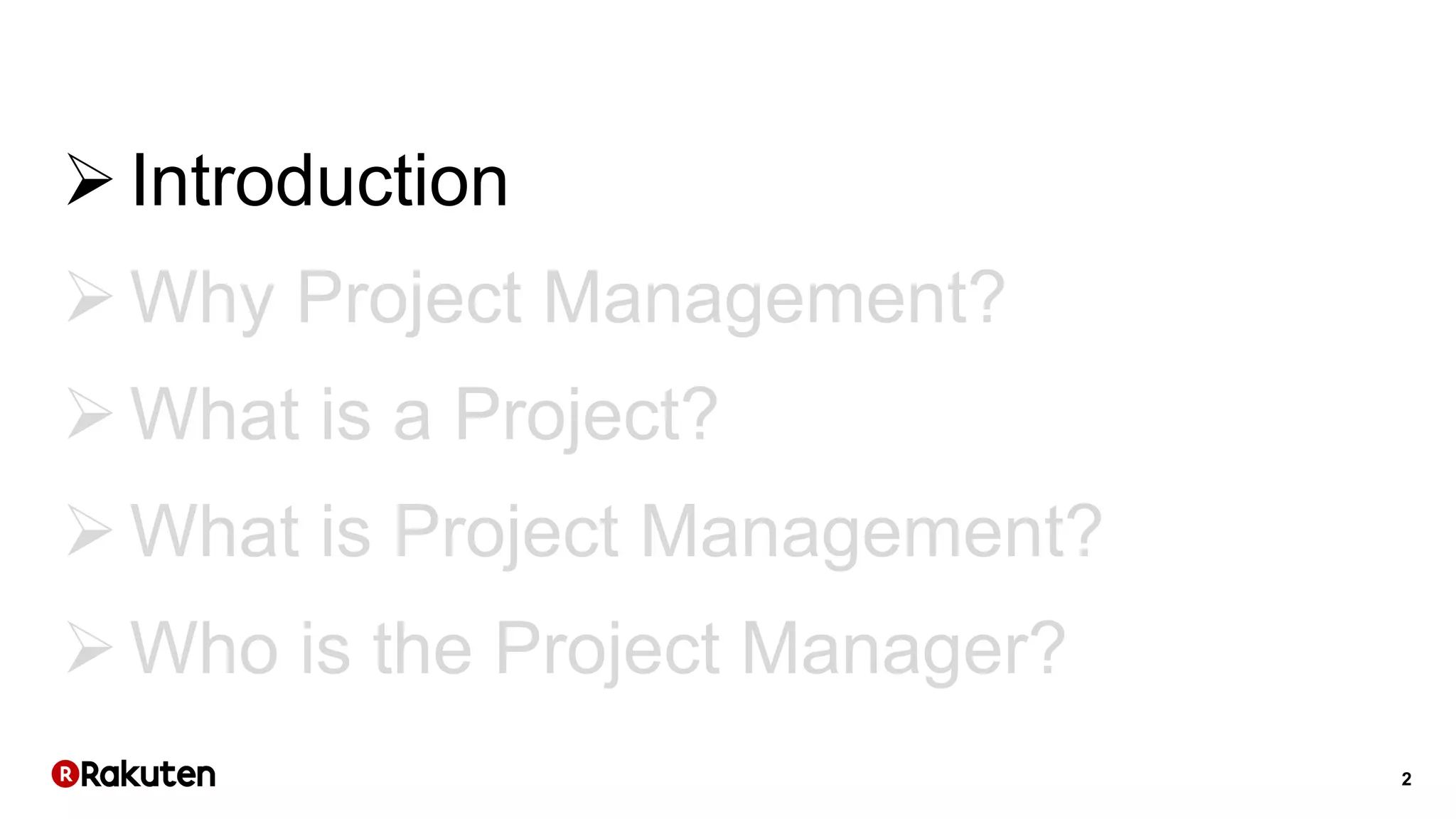This screenshot has height=819, width=1456.
Task: Select the What is Project Management? line
Action: (x=616, y=532)
